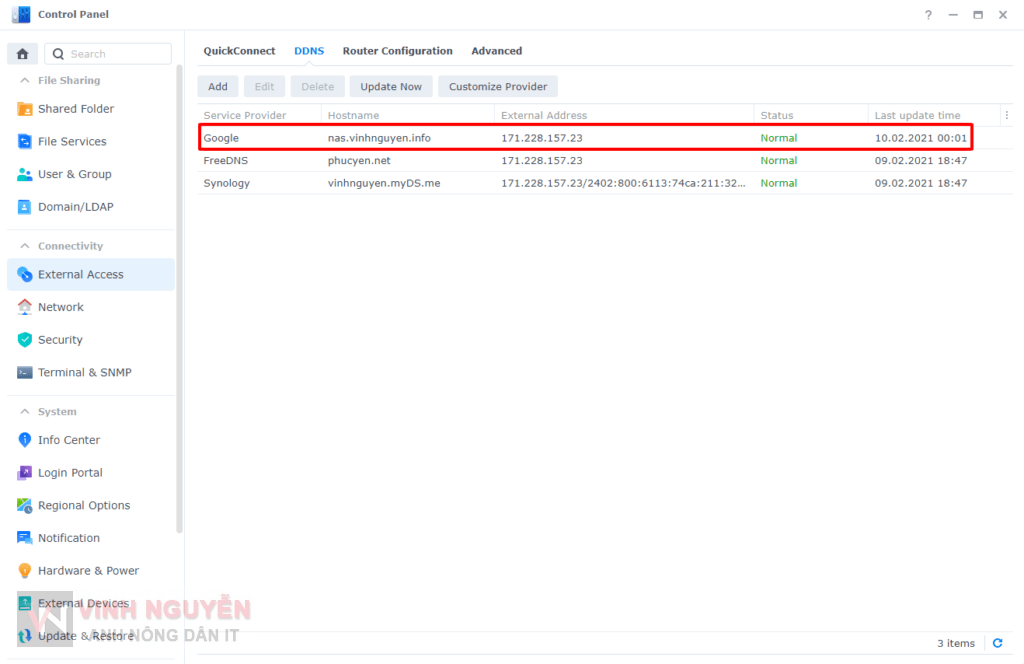Click the Add button

tap(217, 87)
